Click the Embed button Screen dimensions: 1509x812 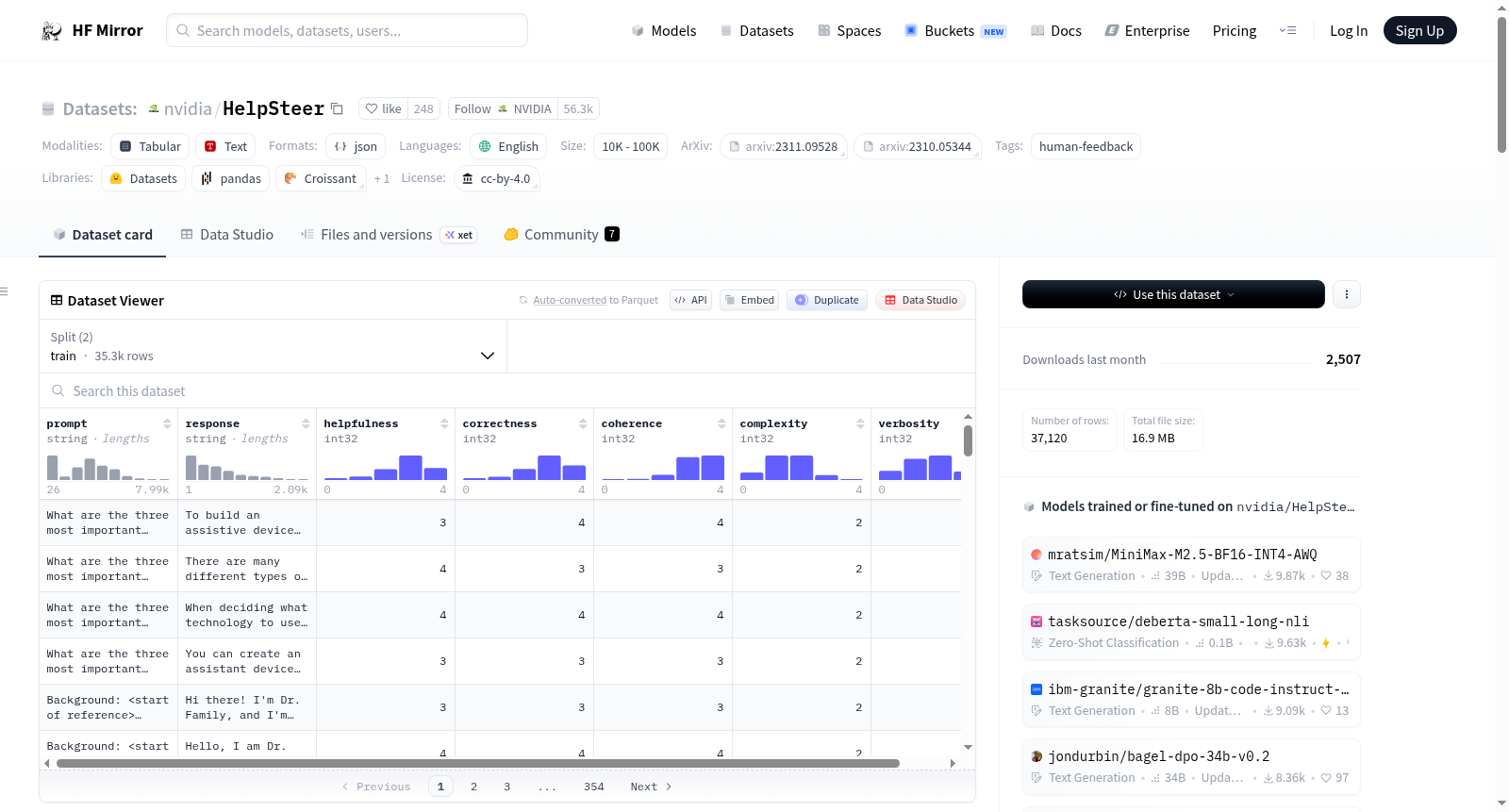749,300
